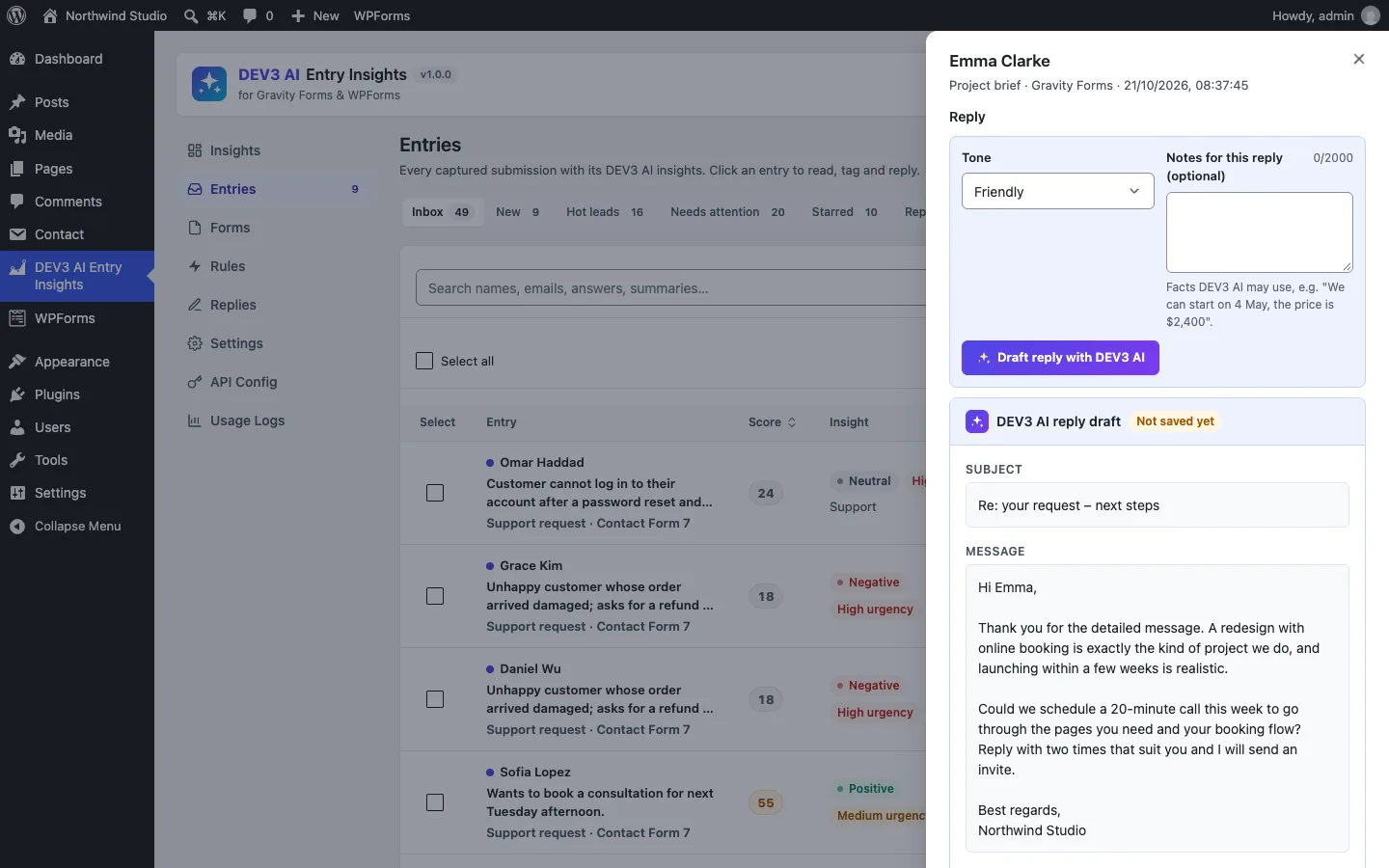Click the Appearance brush icon
1389x868 pixels.
[x=17, y=362]
